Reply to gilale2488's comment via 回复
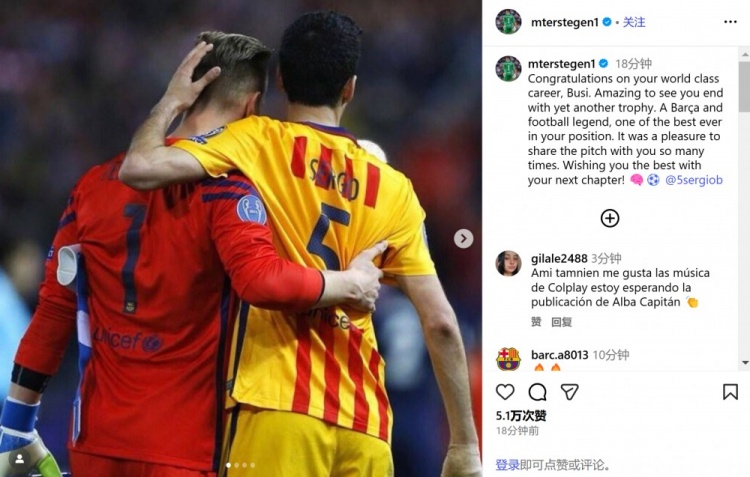Screen dimensions: 750x477 (562, 322)
